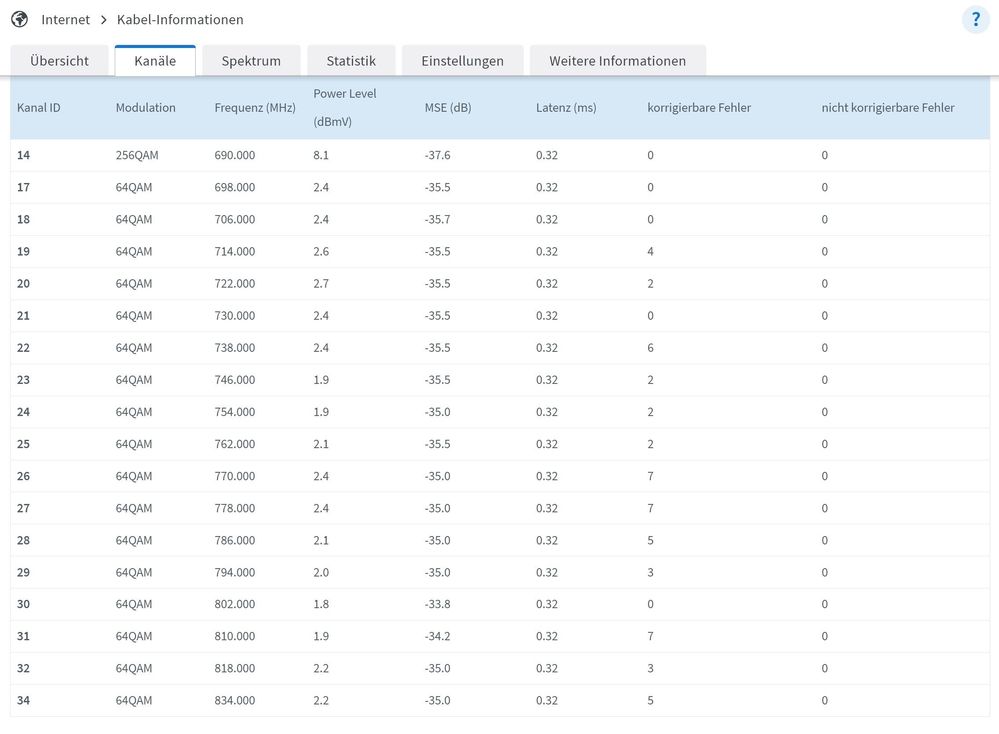
Task: Click the 810.000 frequency value
Action: (234, 636)
